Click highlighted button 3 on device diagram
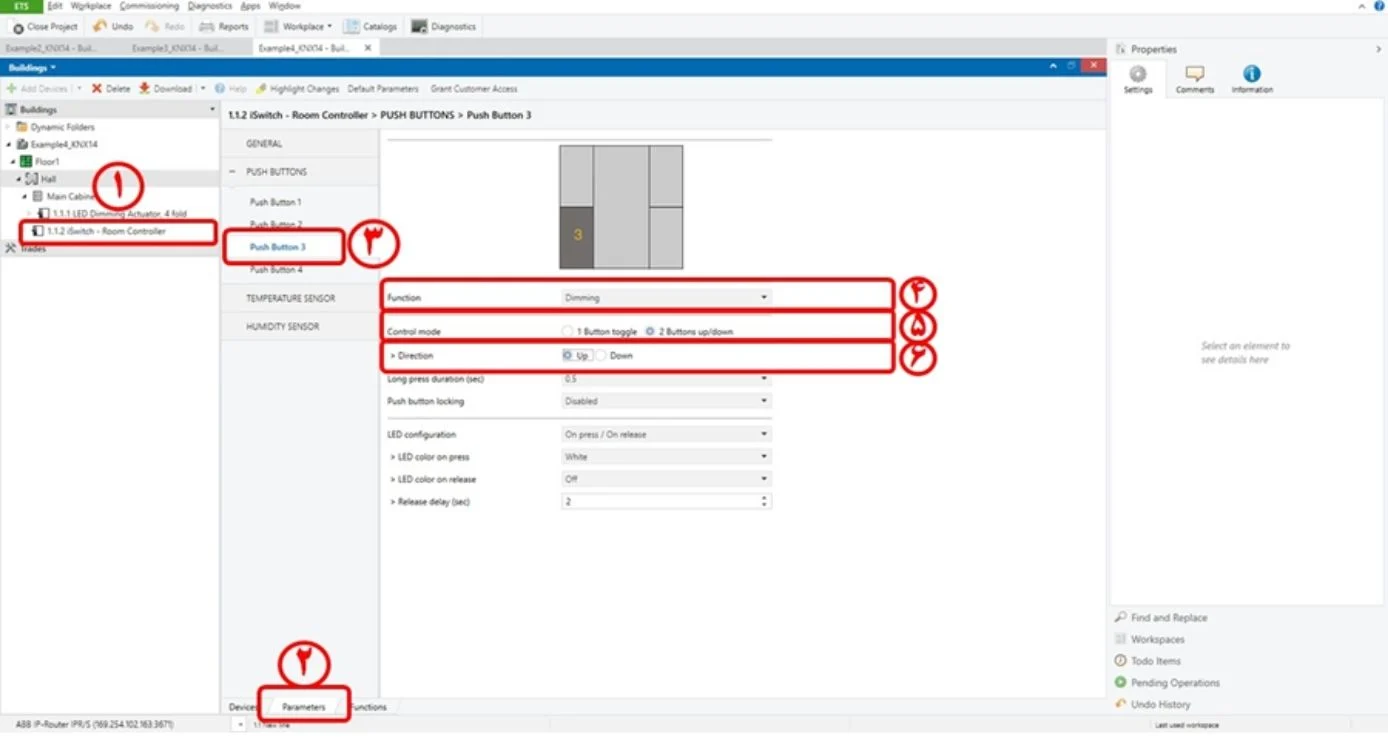 [x=577, y=236]
